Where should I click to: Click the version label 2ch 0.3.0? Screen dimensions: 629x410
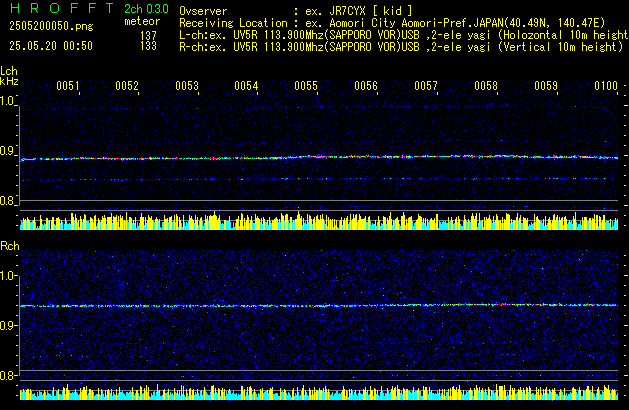pos(146,9)
